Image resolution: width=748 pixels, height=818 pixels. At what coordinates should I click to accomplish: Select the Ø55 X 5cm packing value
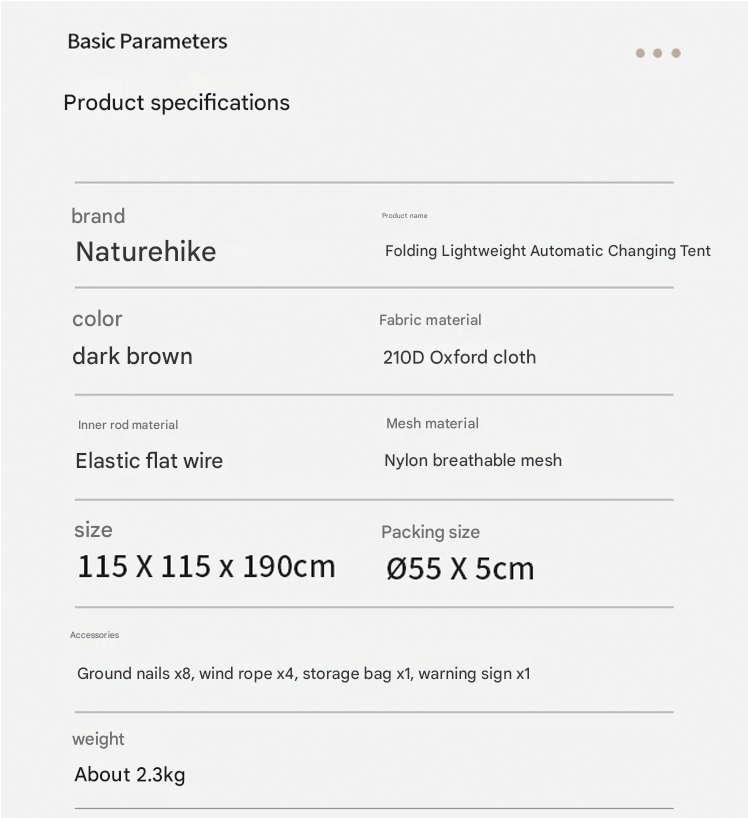click(460, 569)
